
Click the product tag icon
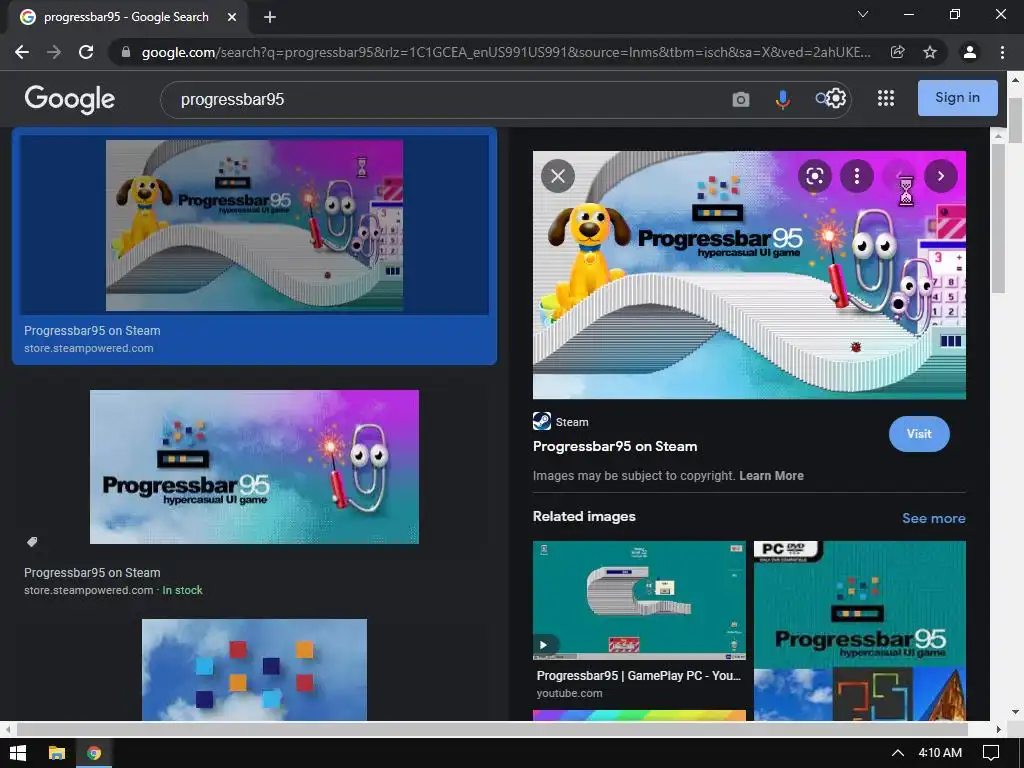[32, 541]
